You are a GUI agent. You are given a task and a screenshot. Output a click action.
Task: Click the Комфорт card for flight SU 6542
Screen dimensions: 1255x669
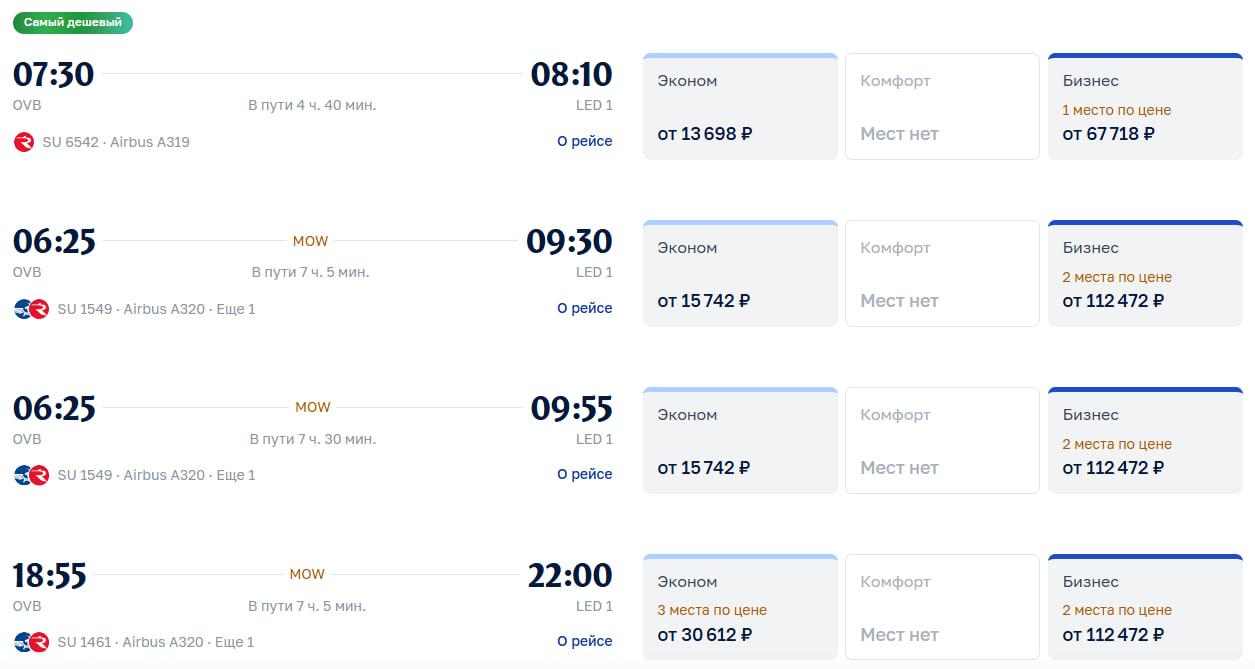click(942, 107)
